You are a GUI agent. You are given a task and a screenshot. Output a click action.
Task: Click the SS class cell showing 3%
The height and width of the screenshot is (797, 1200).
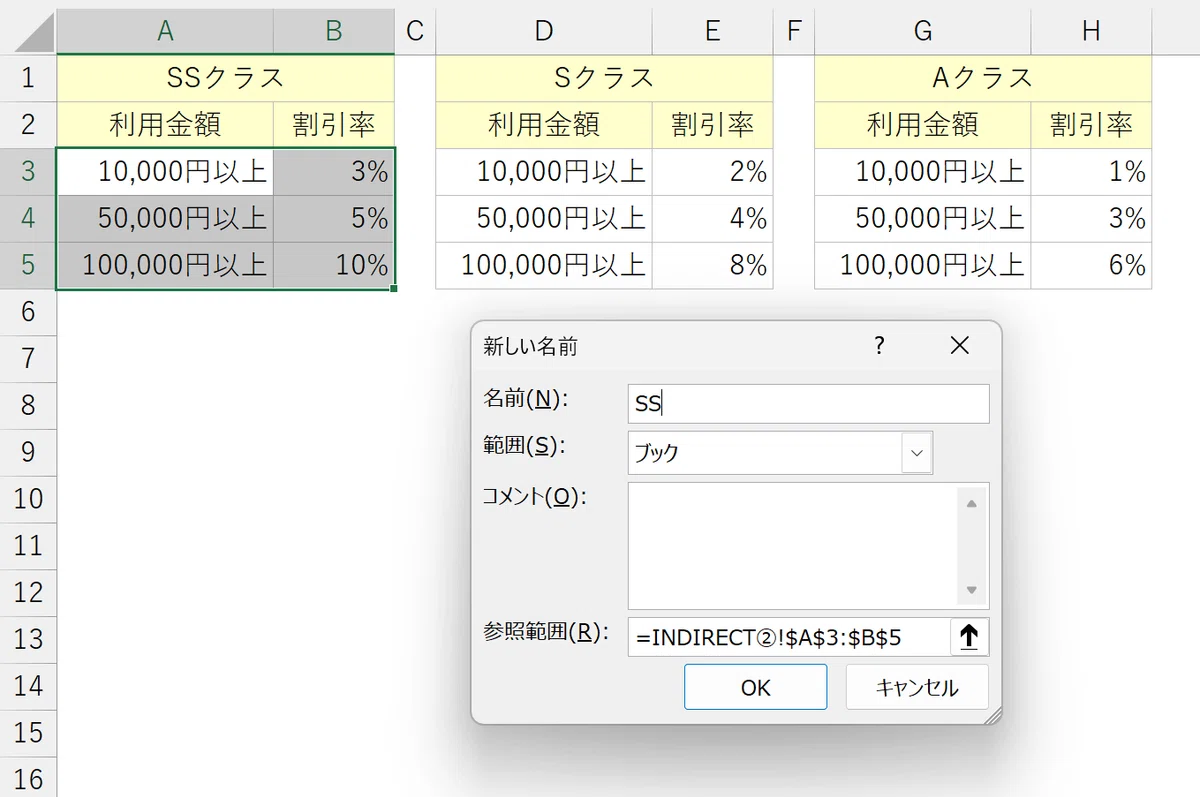(334, 172)
